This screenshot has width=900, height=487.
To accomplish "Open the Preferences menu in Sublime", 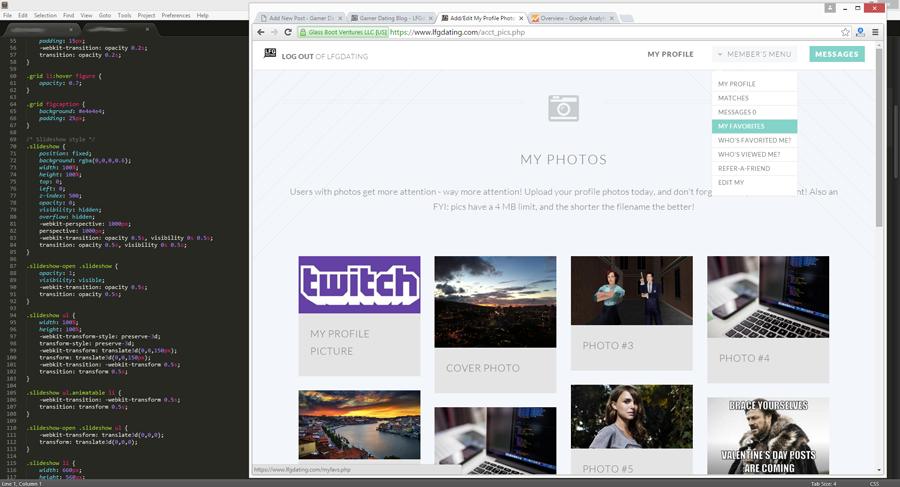I will point(175,16).
